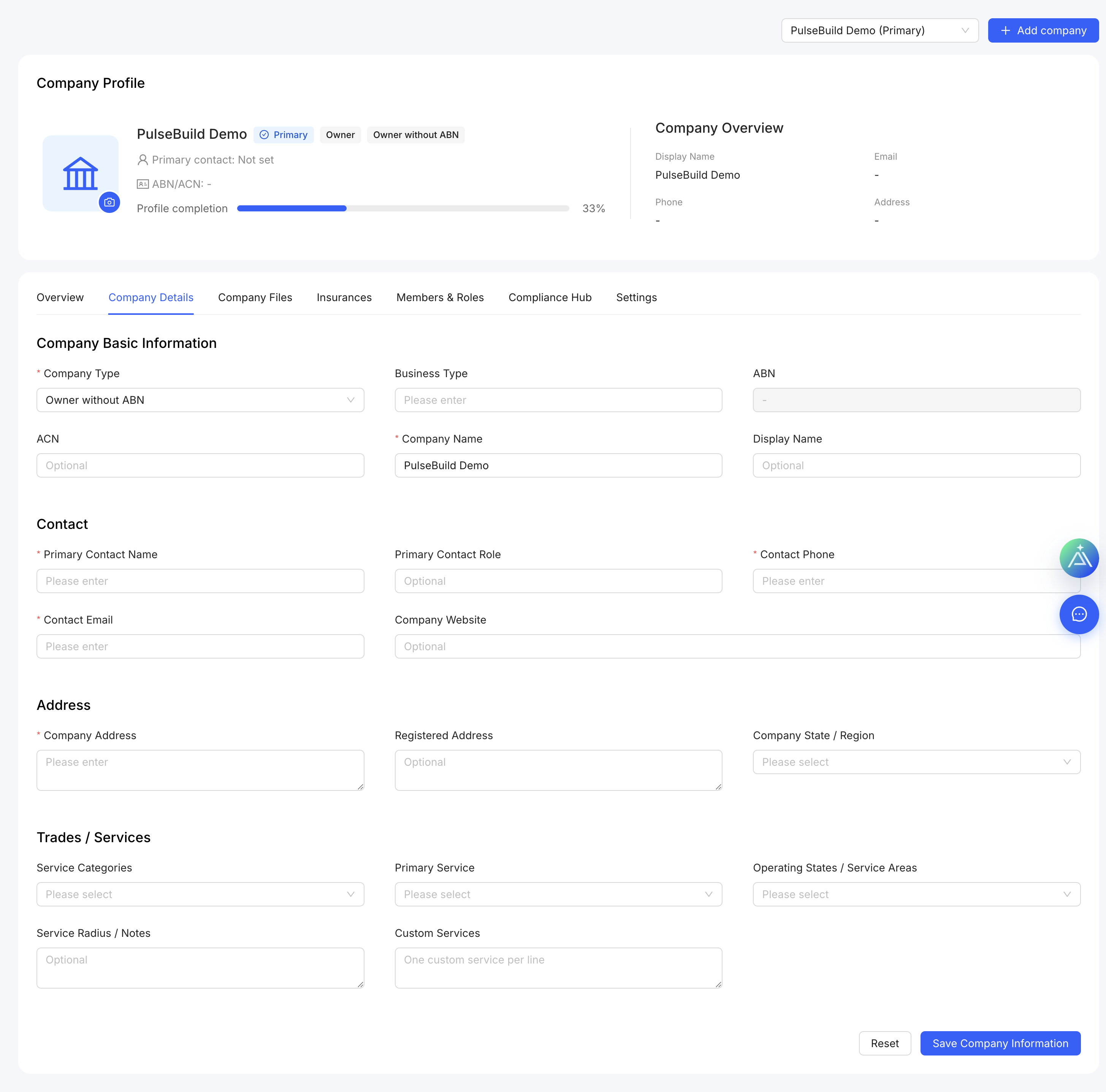Screen dimensions: 1106x1092
Task: Click the person icon beside Primary contact
Action: 143,160
